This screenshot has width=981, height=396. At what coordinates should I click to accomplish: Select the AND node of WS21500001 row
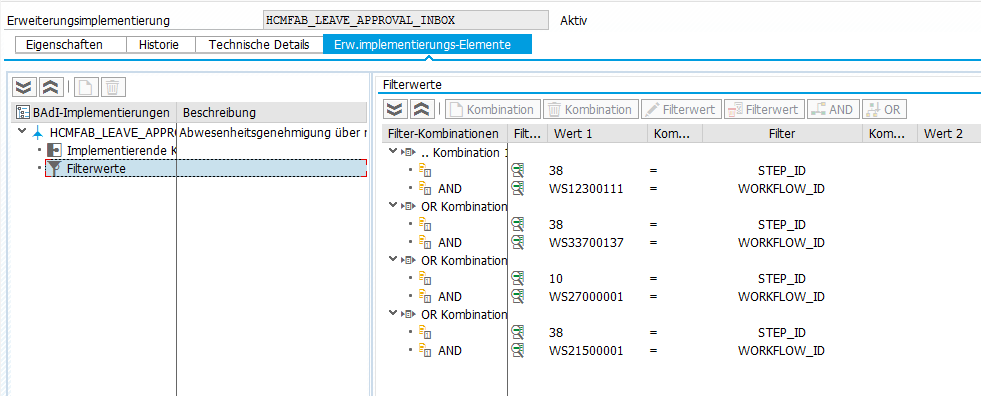tap(450, 351)
